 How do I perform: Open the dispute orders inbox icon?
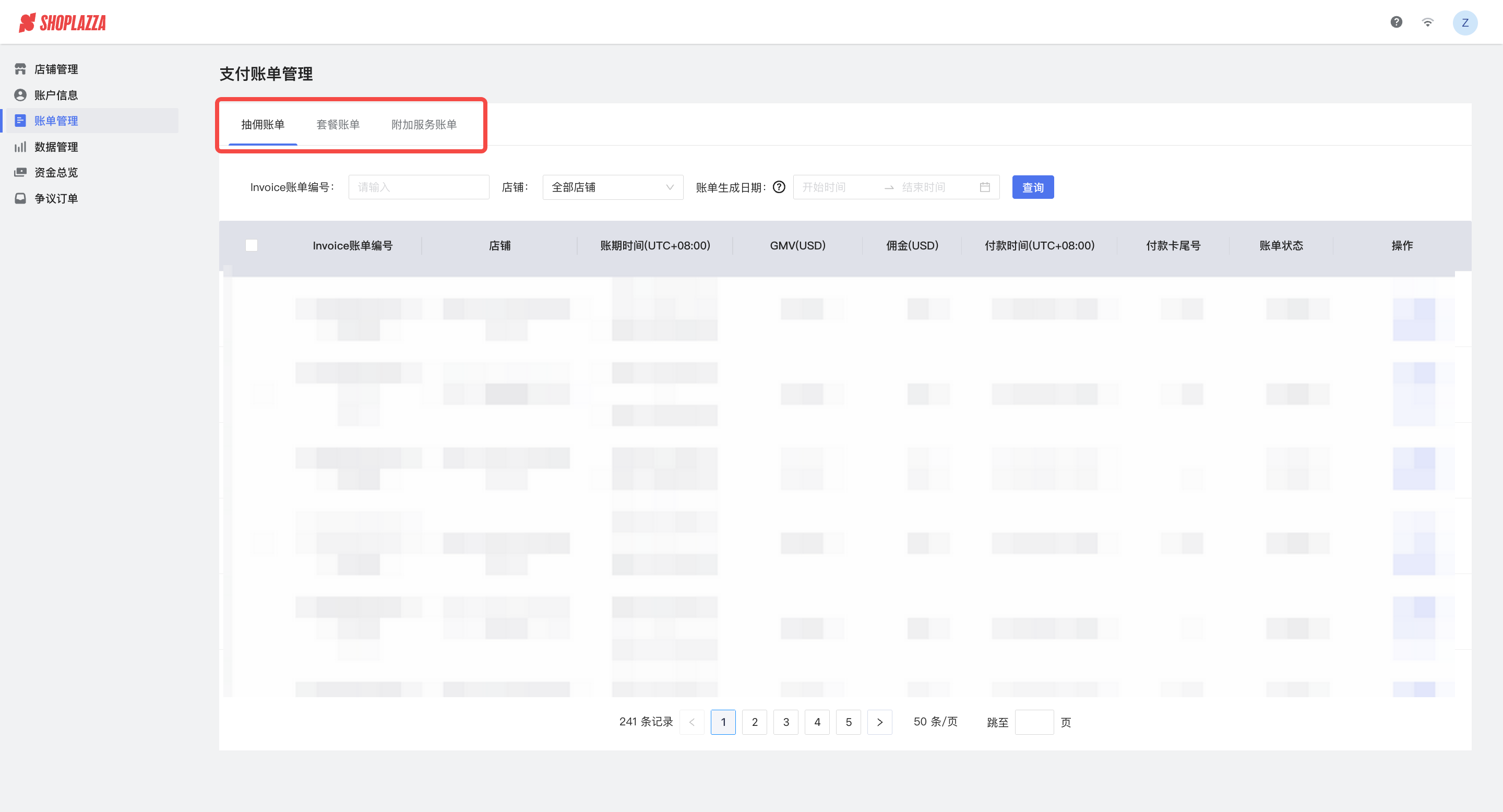point(20,198)
